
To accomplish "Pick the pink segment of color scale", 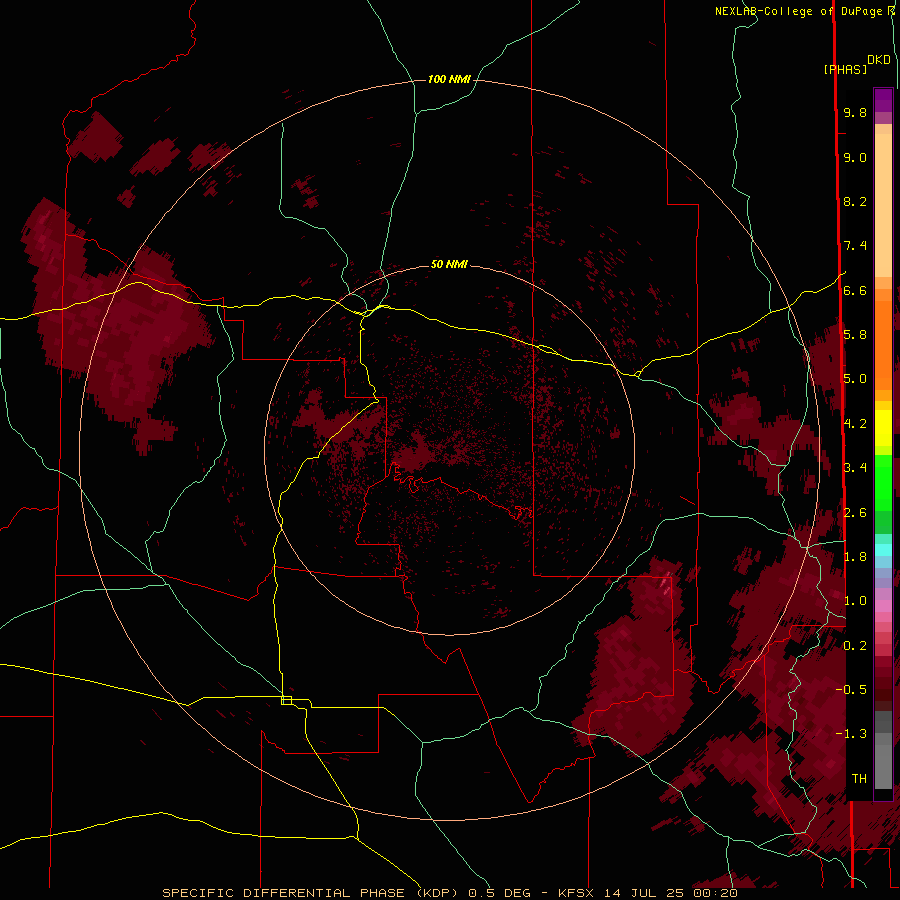I will pyautogui.click(x=883, y=606).
